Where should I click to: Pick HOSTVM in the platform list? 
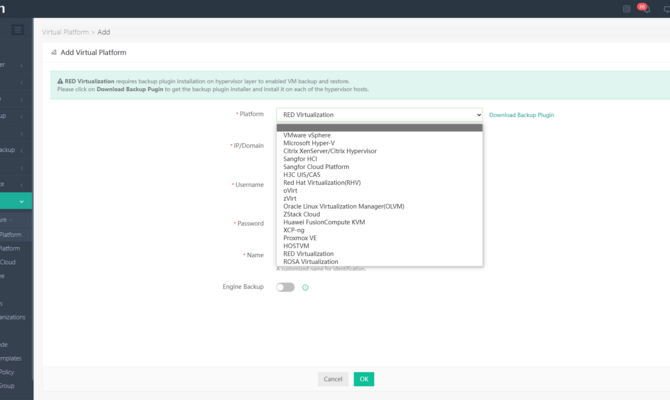point(379,246)
